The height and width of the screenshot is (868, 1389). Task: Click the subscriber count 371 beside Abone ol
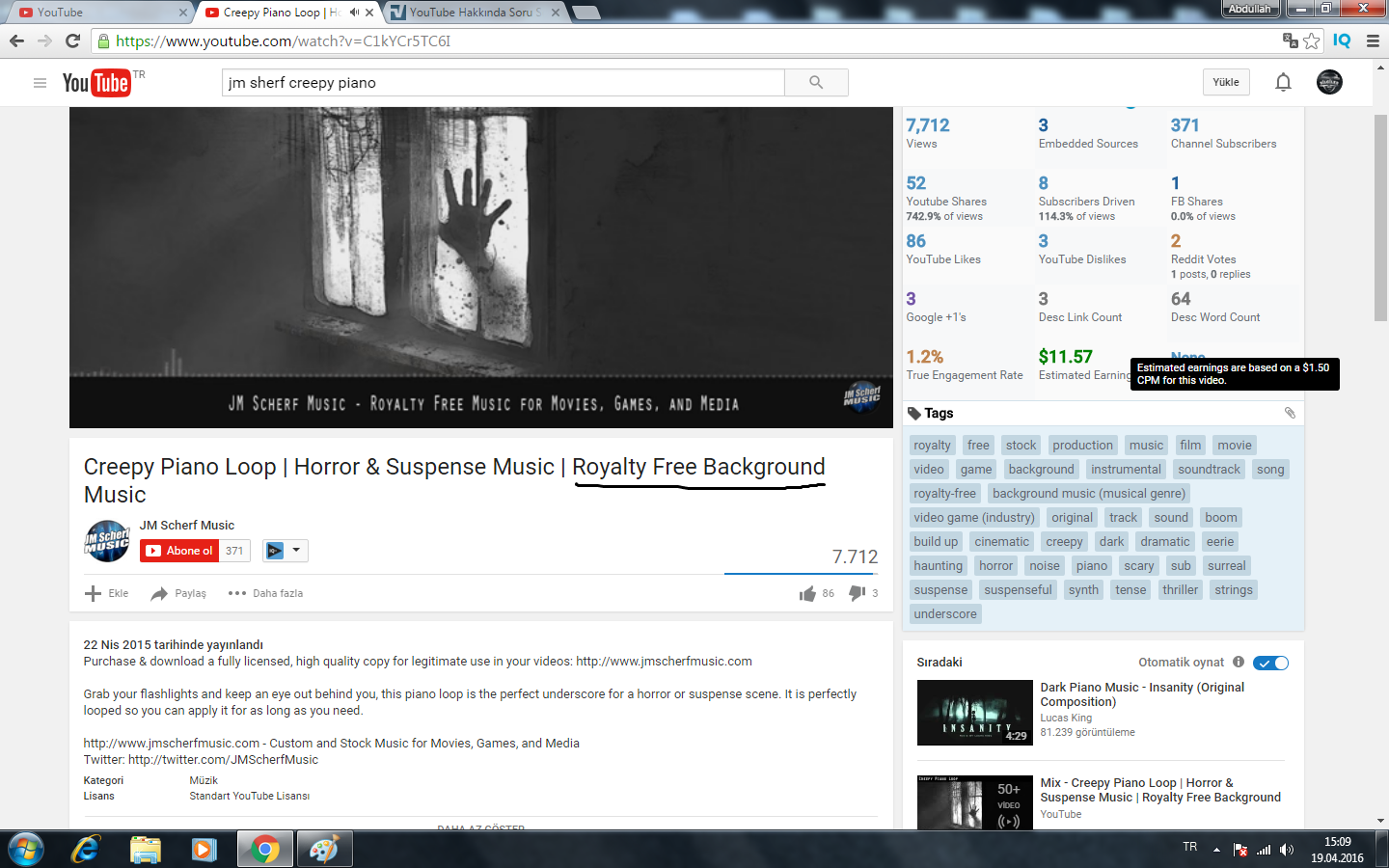click(x=234, y=551)
